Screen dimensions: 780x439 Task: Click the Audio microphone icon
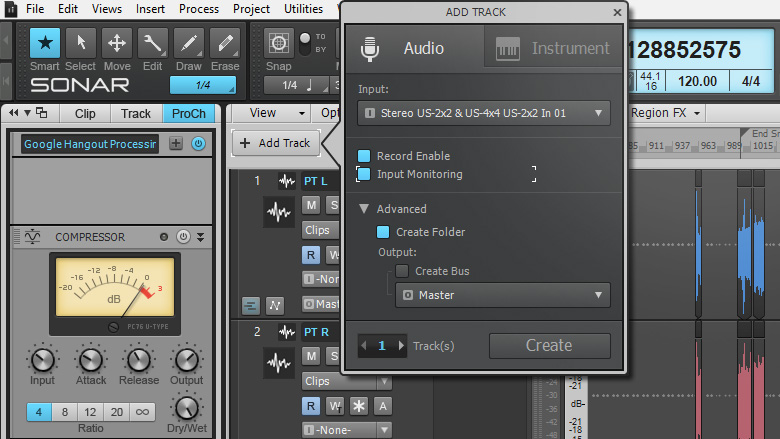point(370,49)
